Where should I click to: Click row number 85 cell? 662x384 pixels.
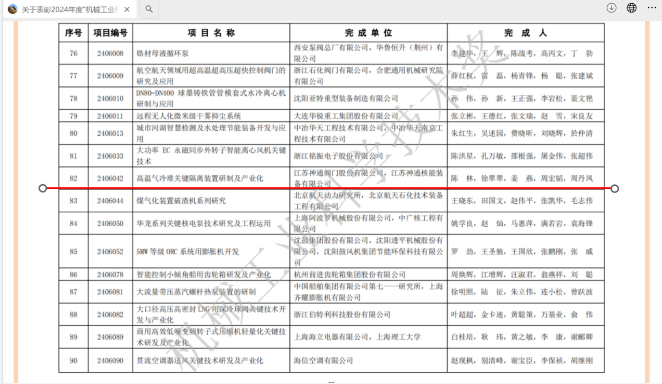73,251
